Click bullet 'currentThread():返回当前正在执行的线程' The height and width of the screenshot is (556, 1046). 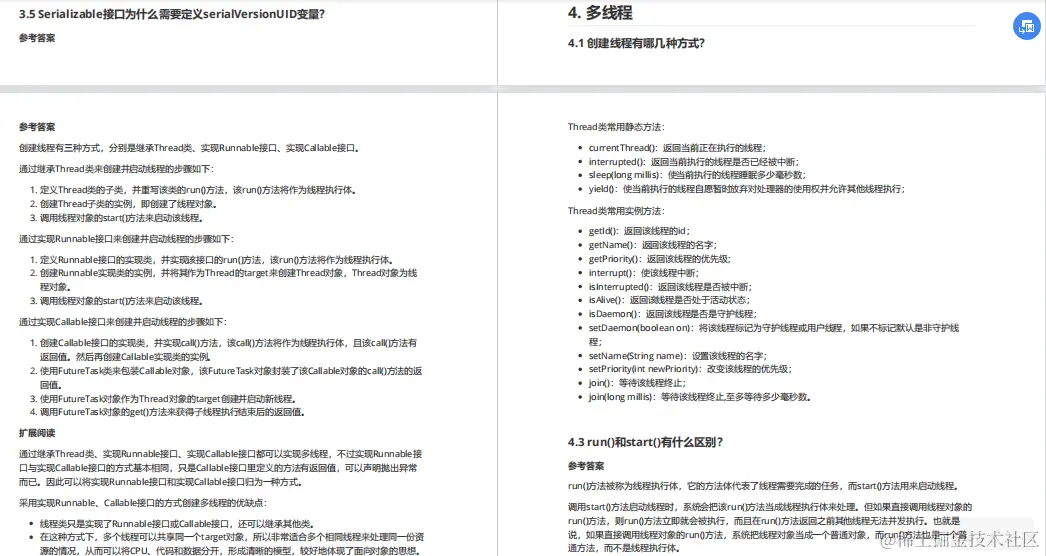click(x=677, y=148)
